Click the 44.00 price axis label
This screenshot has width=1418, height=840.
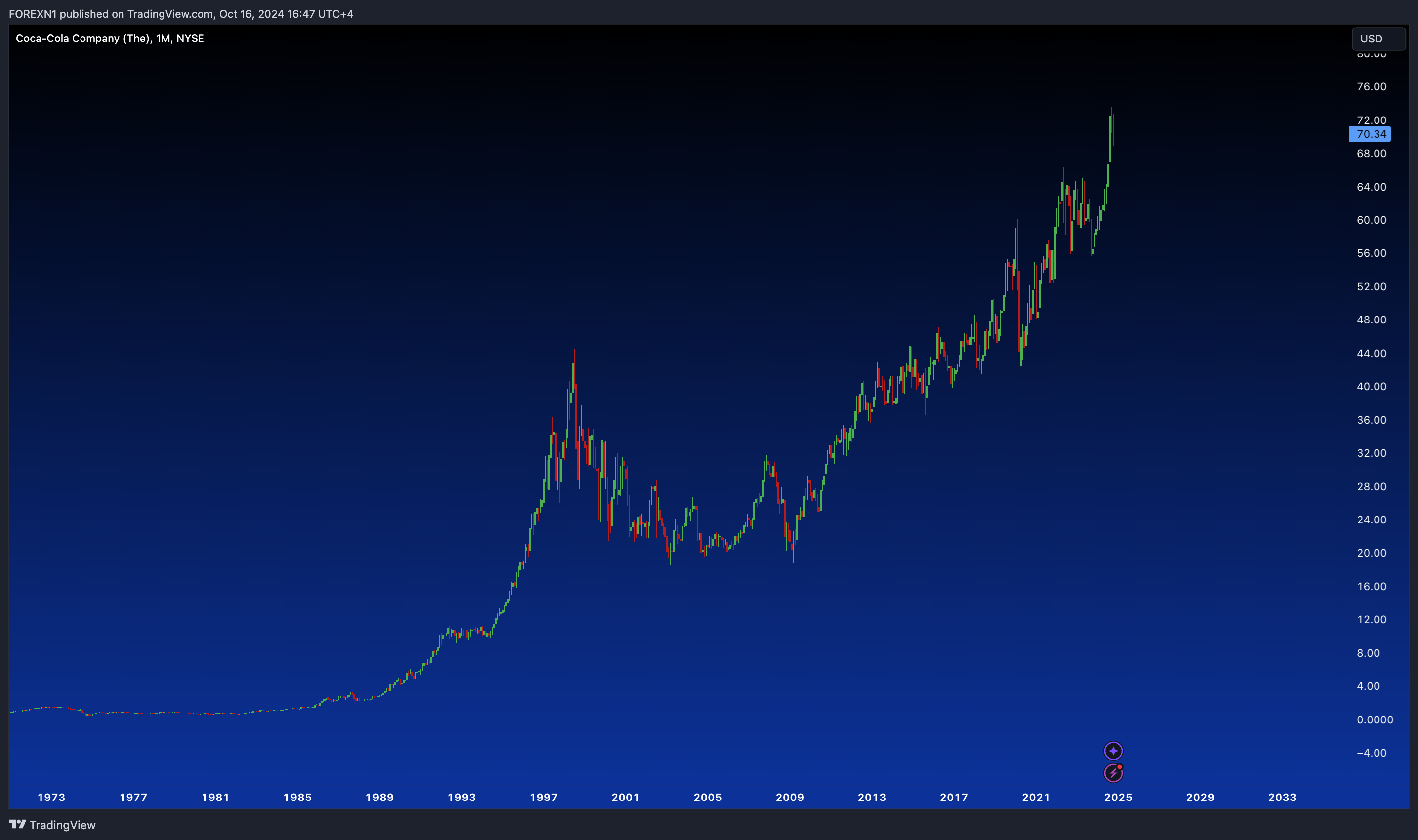point(1371,353)
